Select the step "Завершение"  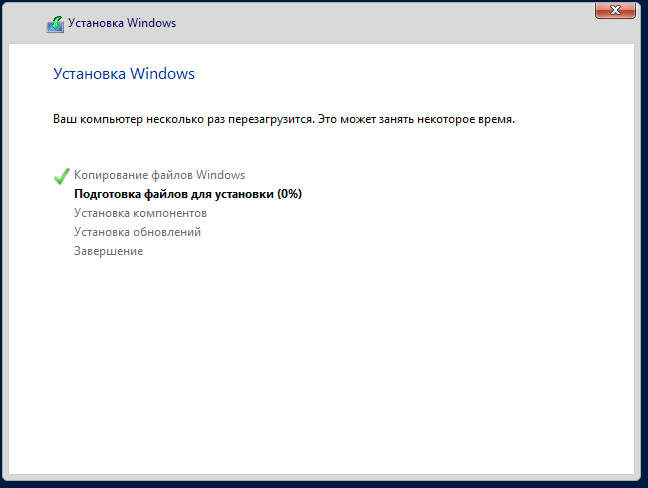tap(109, 251)
